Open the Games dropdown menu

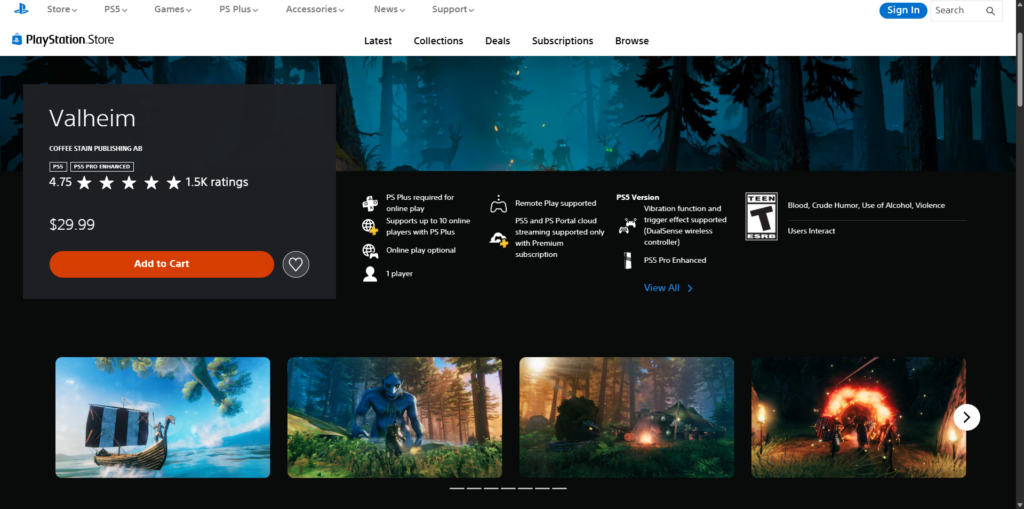tap(173, 9)
